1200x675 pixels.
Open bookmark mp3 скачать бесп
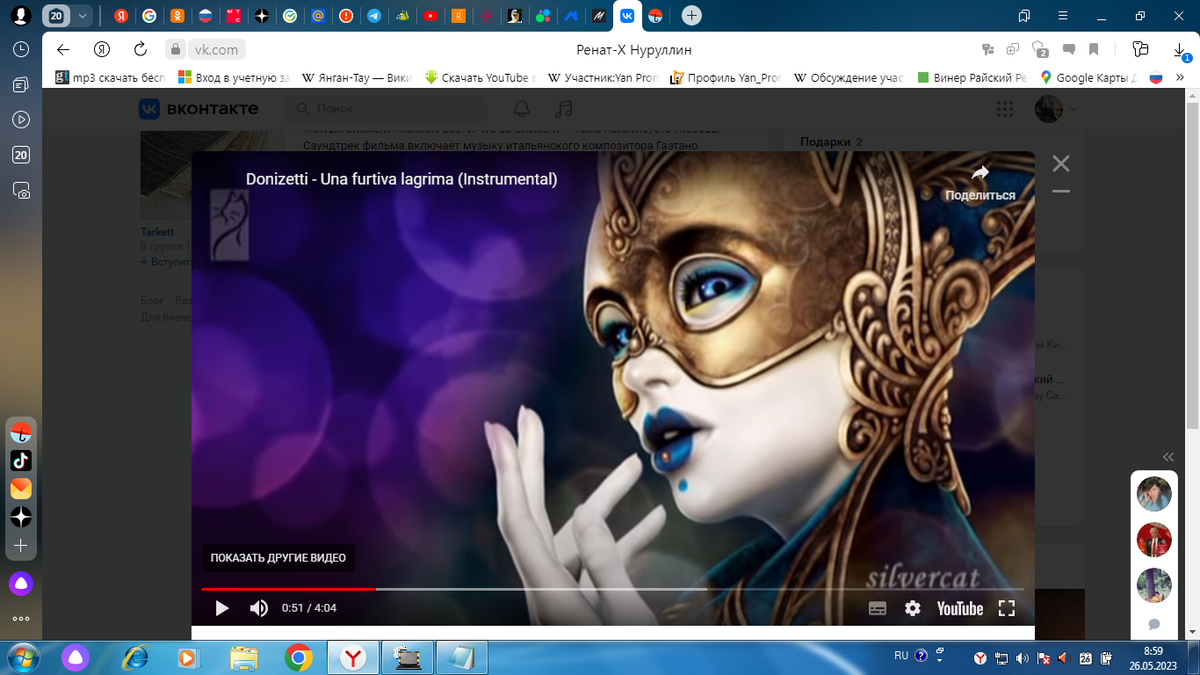click(109, 77)
